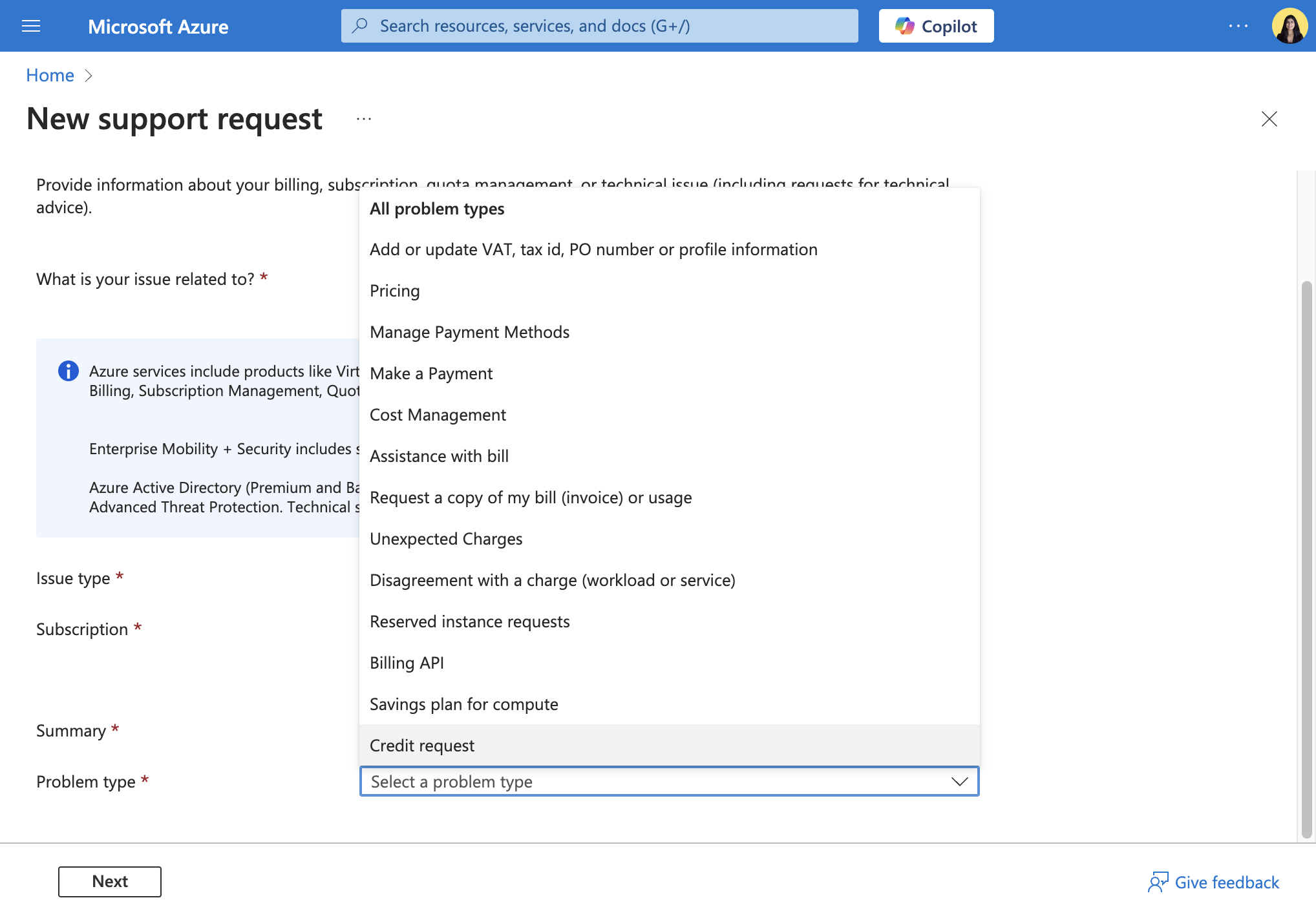Select Disagreement with a charge option
This screenshot has width=1316, height=920.
pyautogui.click(x=669, y=580)
